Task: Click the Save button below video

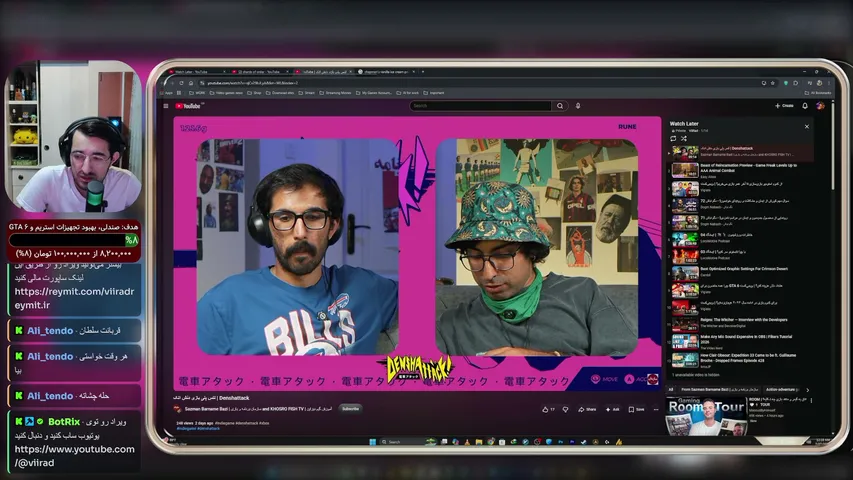Action: click(636, 409)
